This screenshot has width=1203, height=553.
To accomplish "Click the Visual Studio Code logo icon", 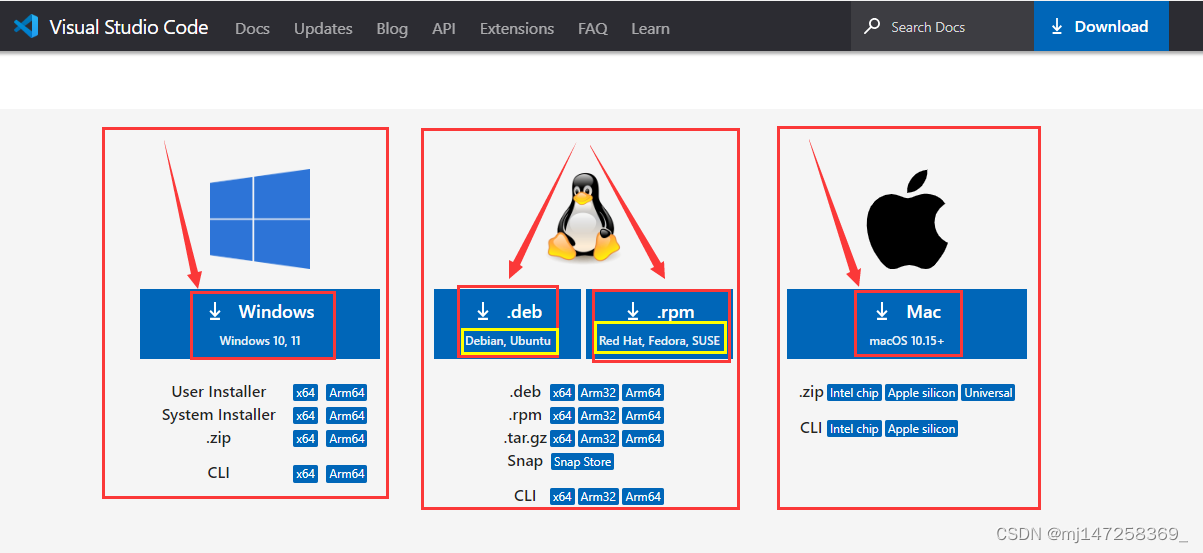I will (x=25, y=27).
